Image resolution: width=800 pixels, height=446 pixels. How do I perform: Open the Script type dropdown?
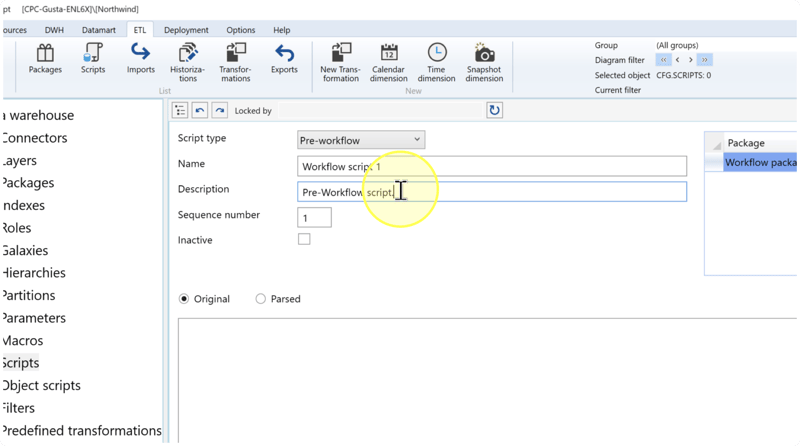361,140
